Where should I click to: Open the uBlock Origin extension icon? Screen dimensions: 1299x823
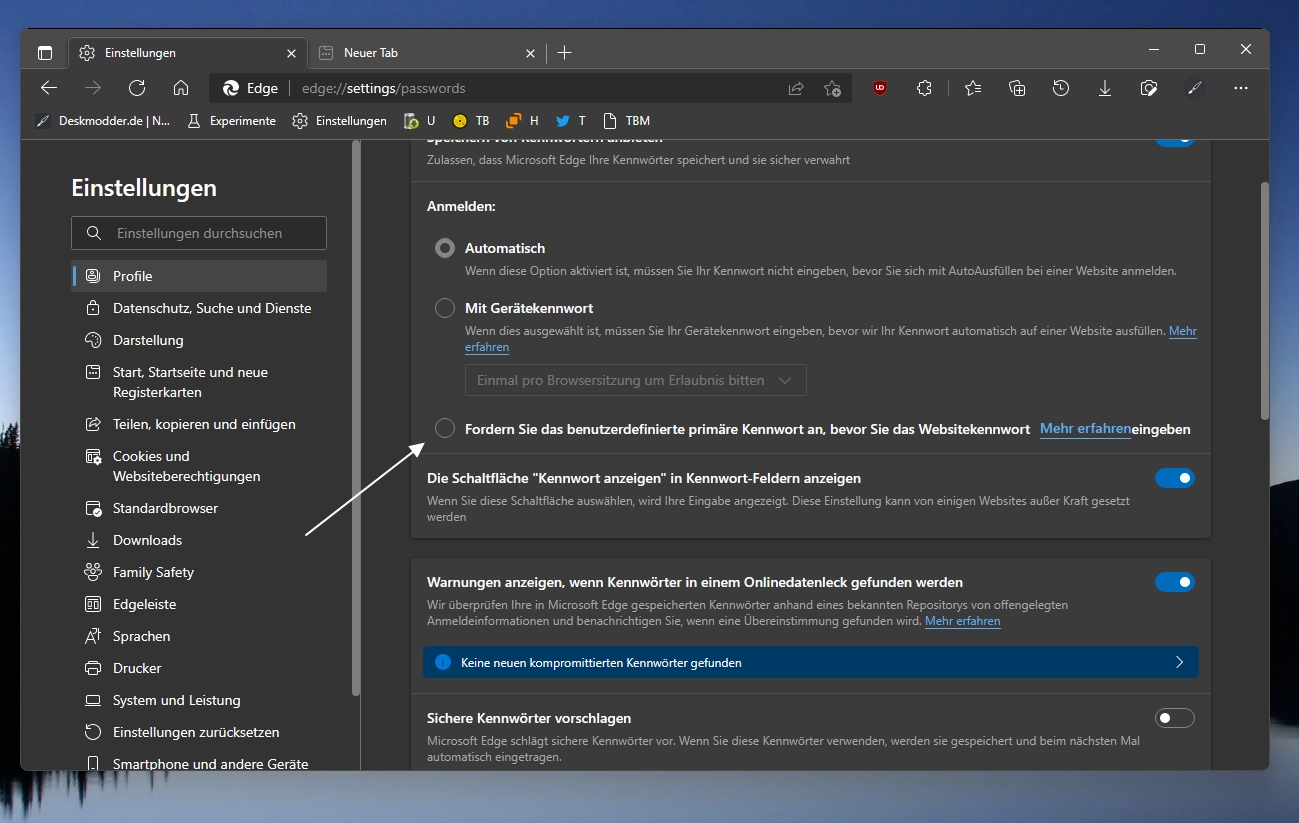tap(880, 88)
